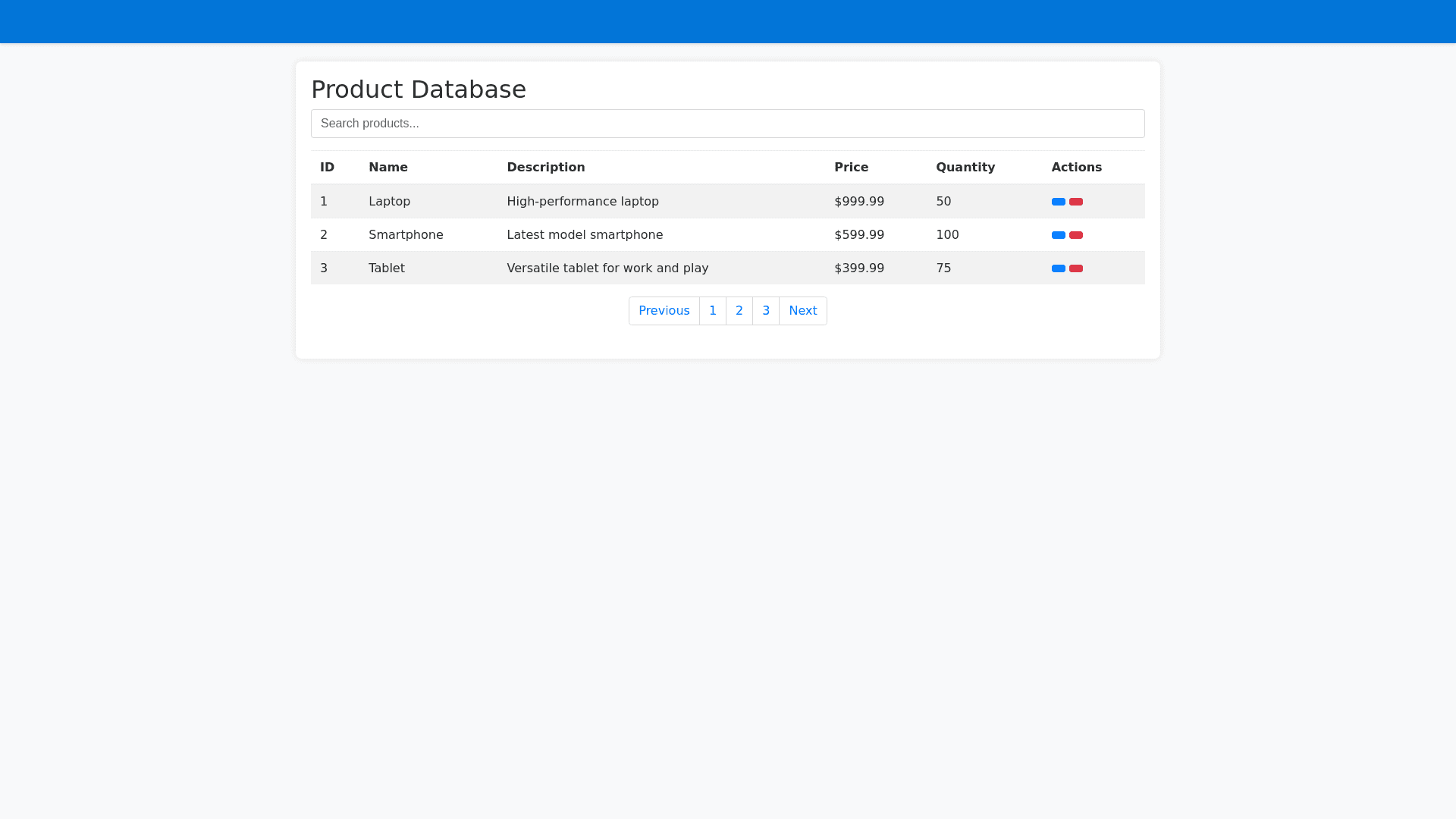1456x819 pixels.
Task: Hit the blue action button for Tablet
Action: 1058,268
